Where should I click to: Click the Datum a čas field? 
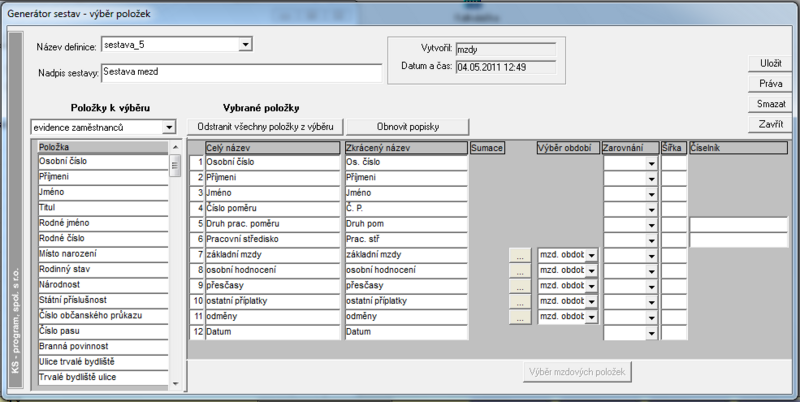(x=506, y=67)
